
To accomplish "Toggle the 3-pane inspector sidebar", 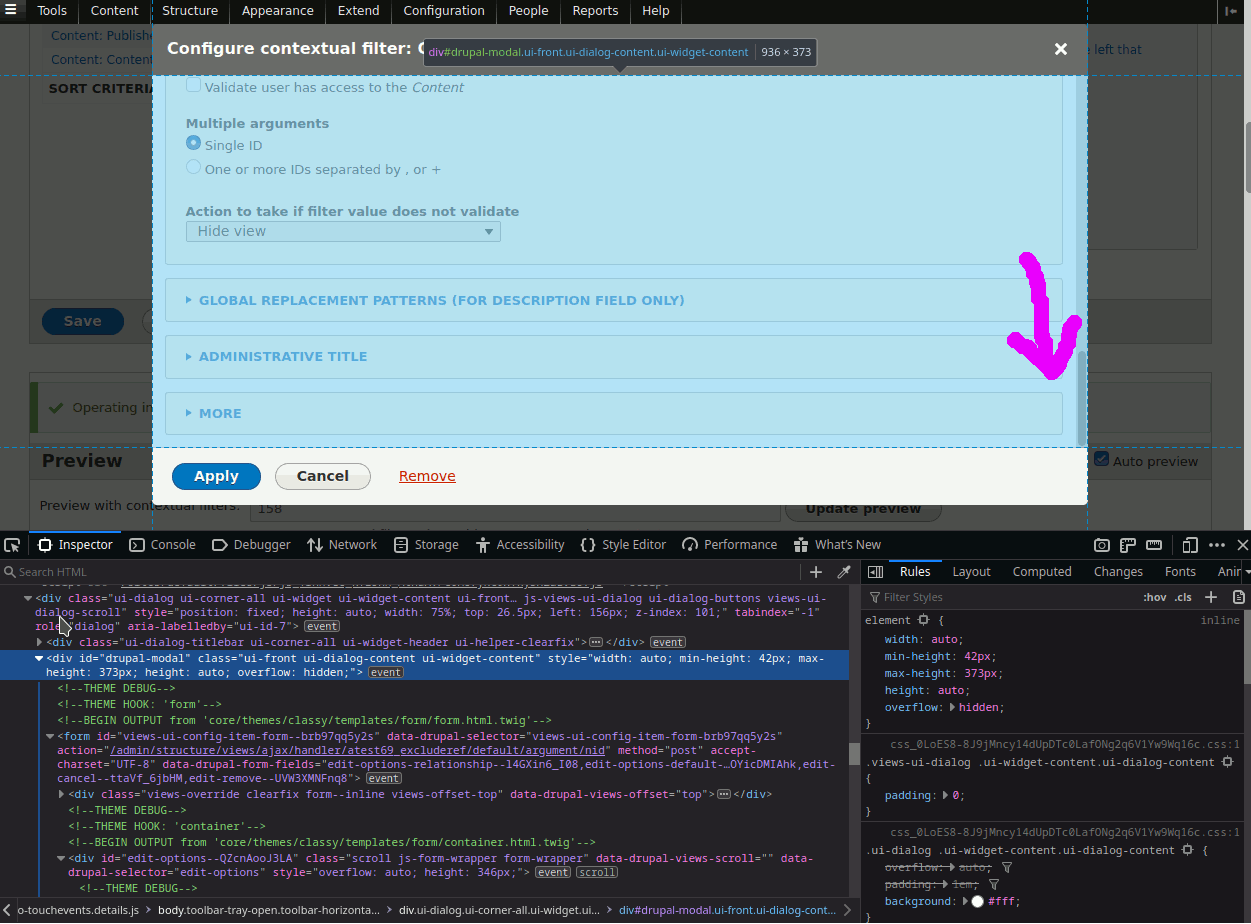I will pos(875,572).
